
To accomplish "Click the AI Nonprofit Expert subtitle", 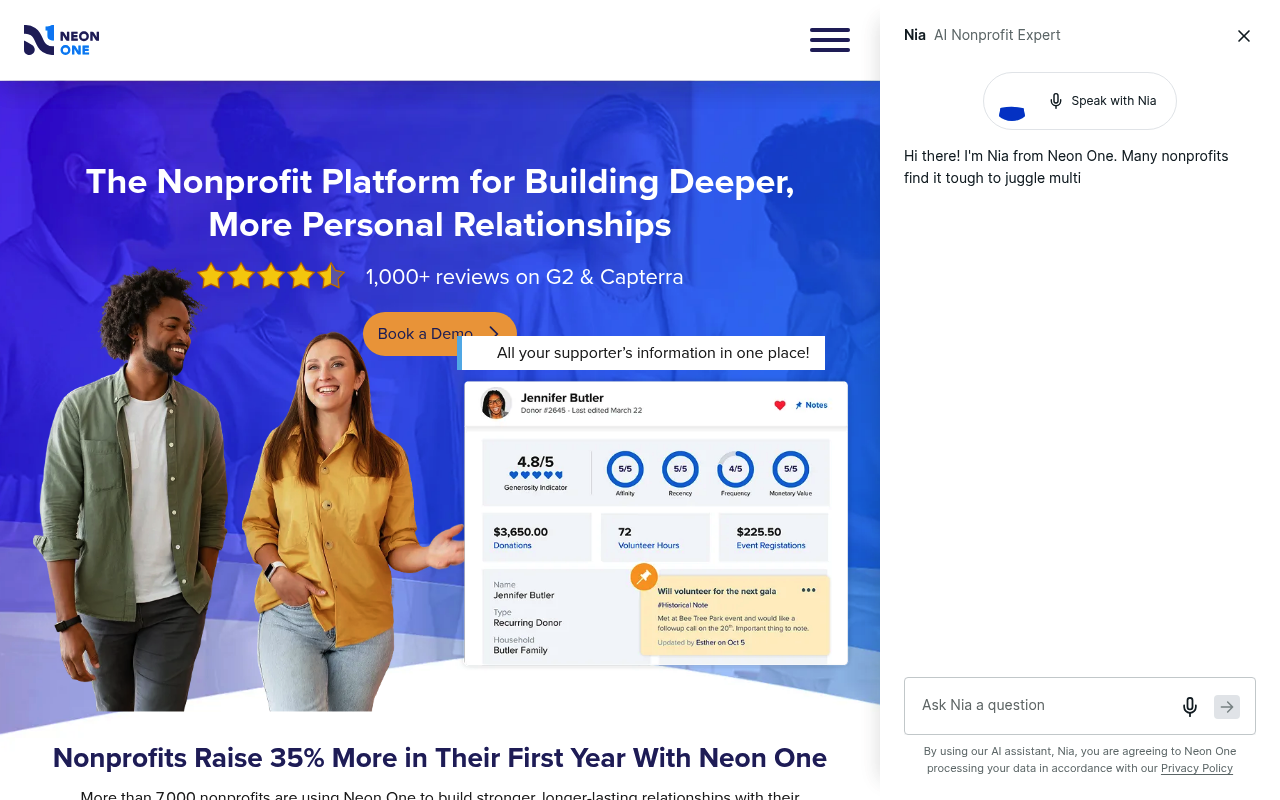I will point(997,35).
